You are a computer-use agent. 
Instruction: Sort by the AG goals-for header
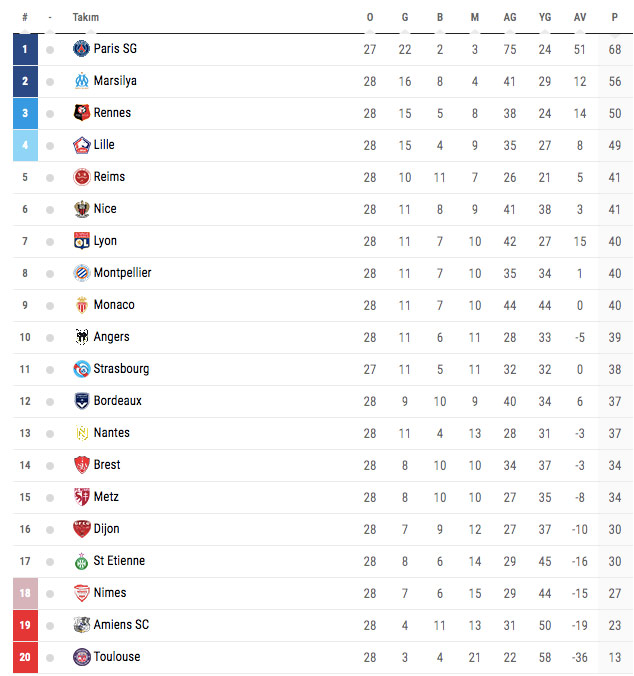click(510, 17)
